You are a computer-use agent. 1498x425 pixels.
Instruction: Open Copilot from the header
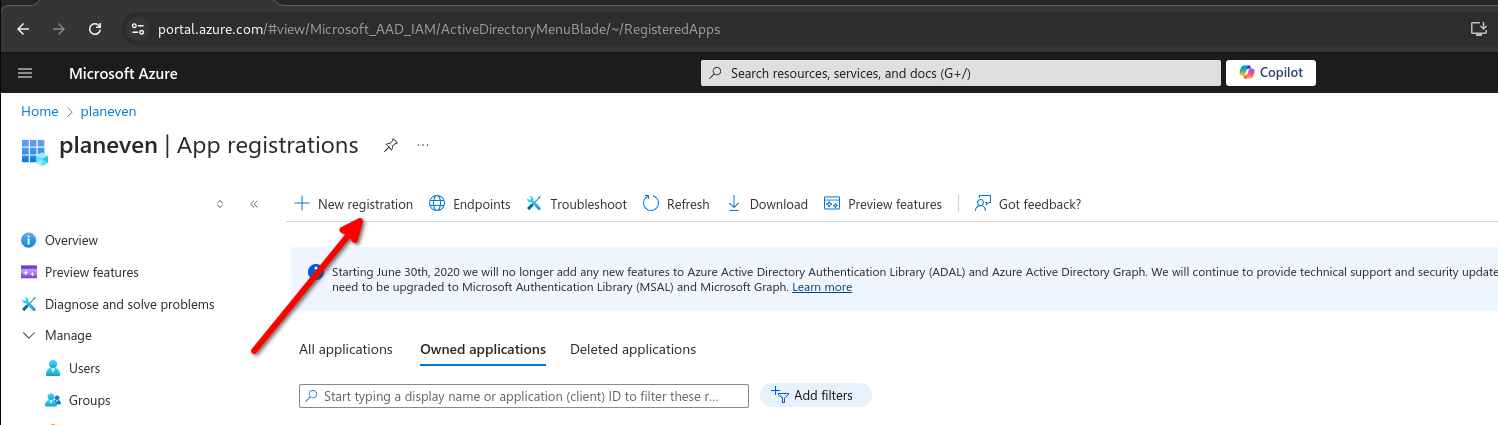(x=1271, y=72)
